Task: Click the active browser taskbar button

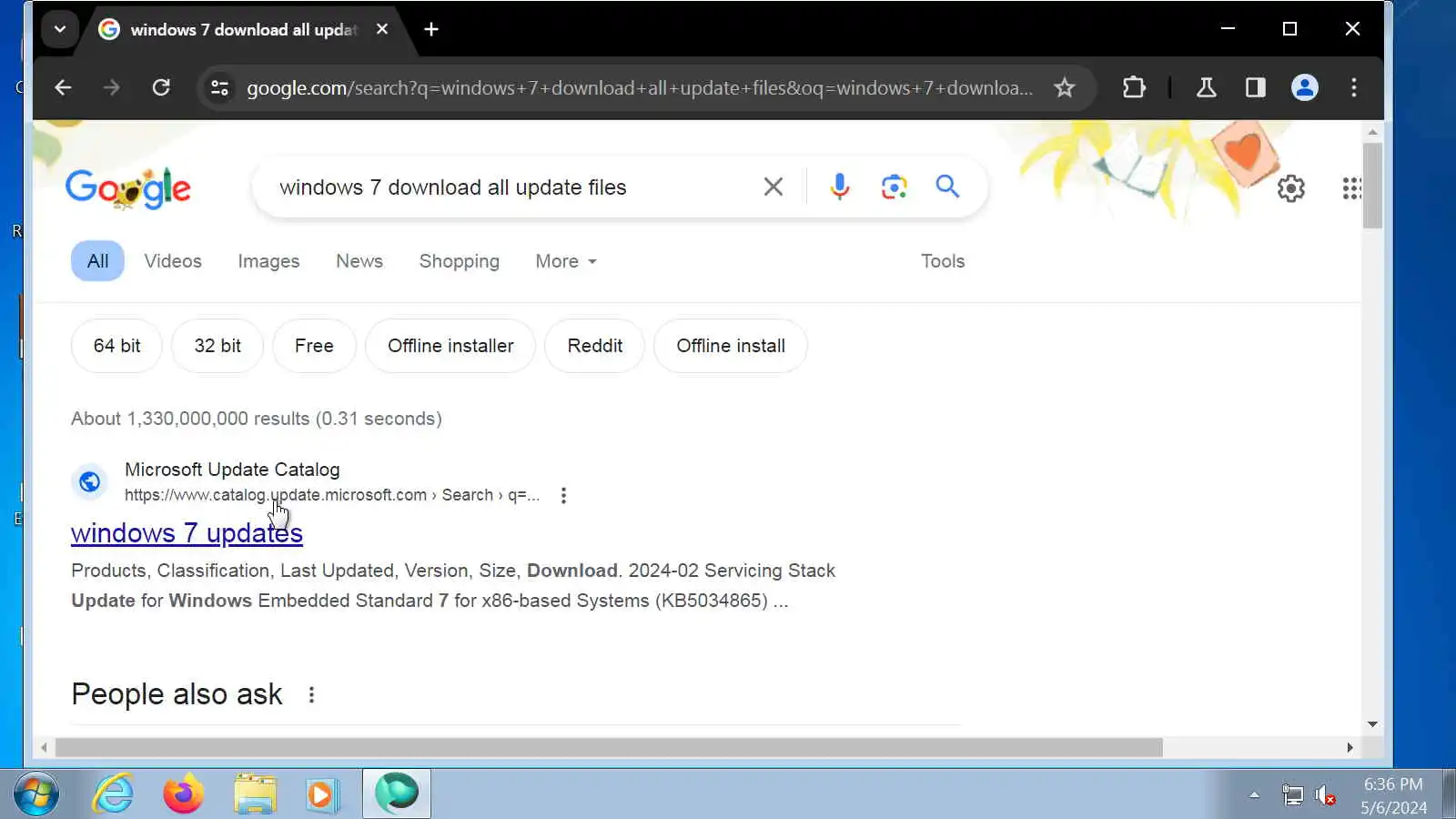Action: [x=397, y=794]
